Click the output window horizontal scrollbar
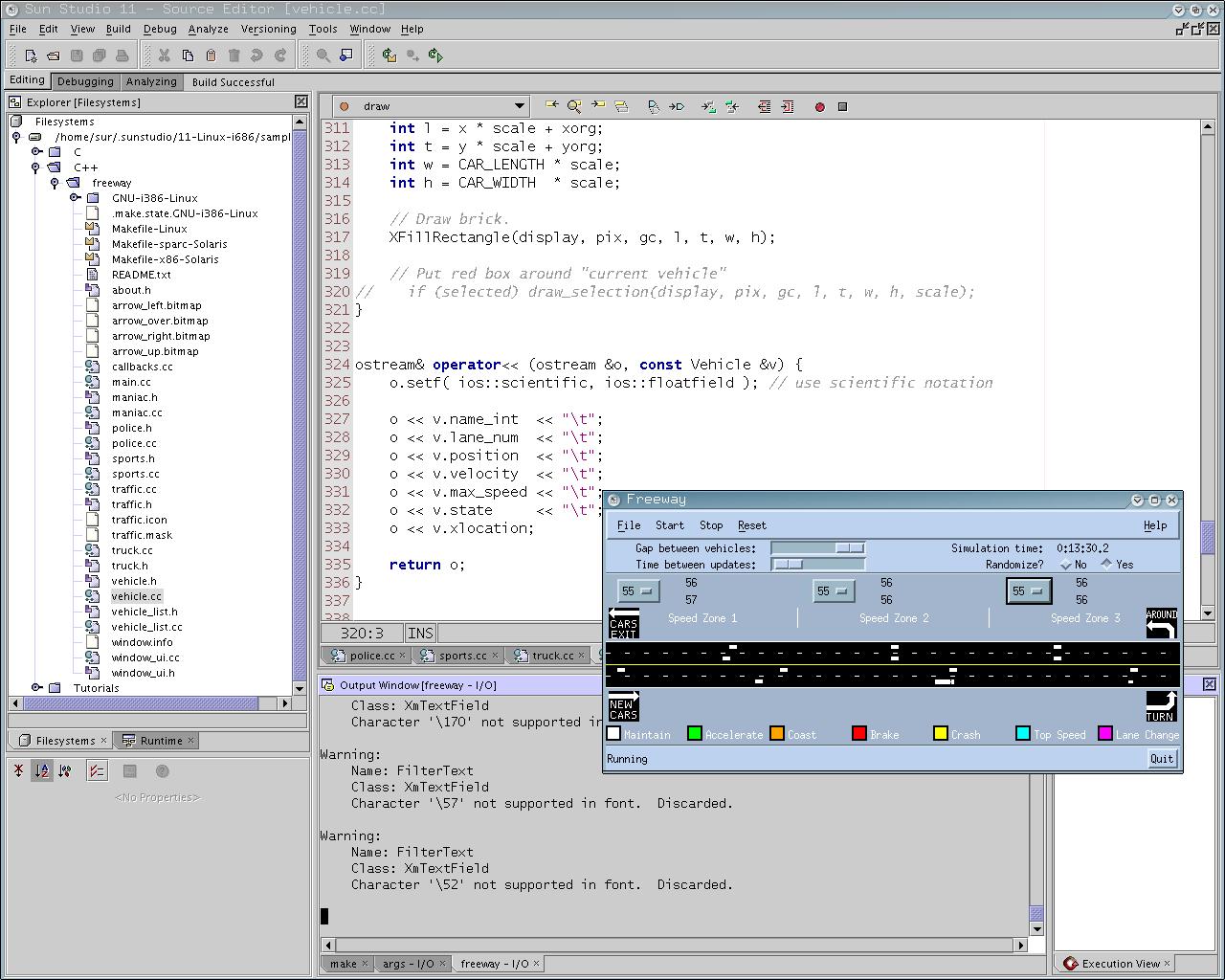The width and height of the screenshot is (1225, 980). [675, 946]
